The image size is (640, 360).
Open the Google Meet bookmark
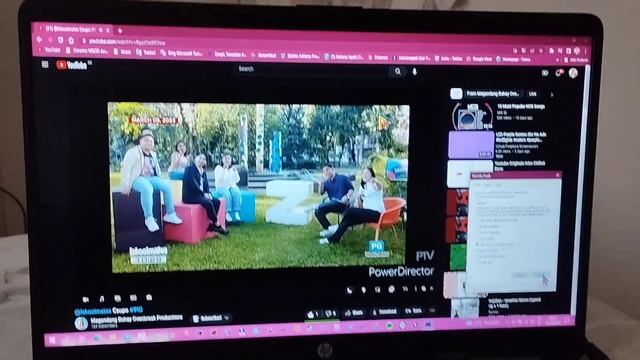(479, 59)
